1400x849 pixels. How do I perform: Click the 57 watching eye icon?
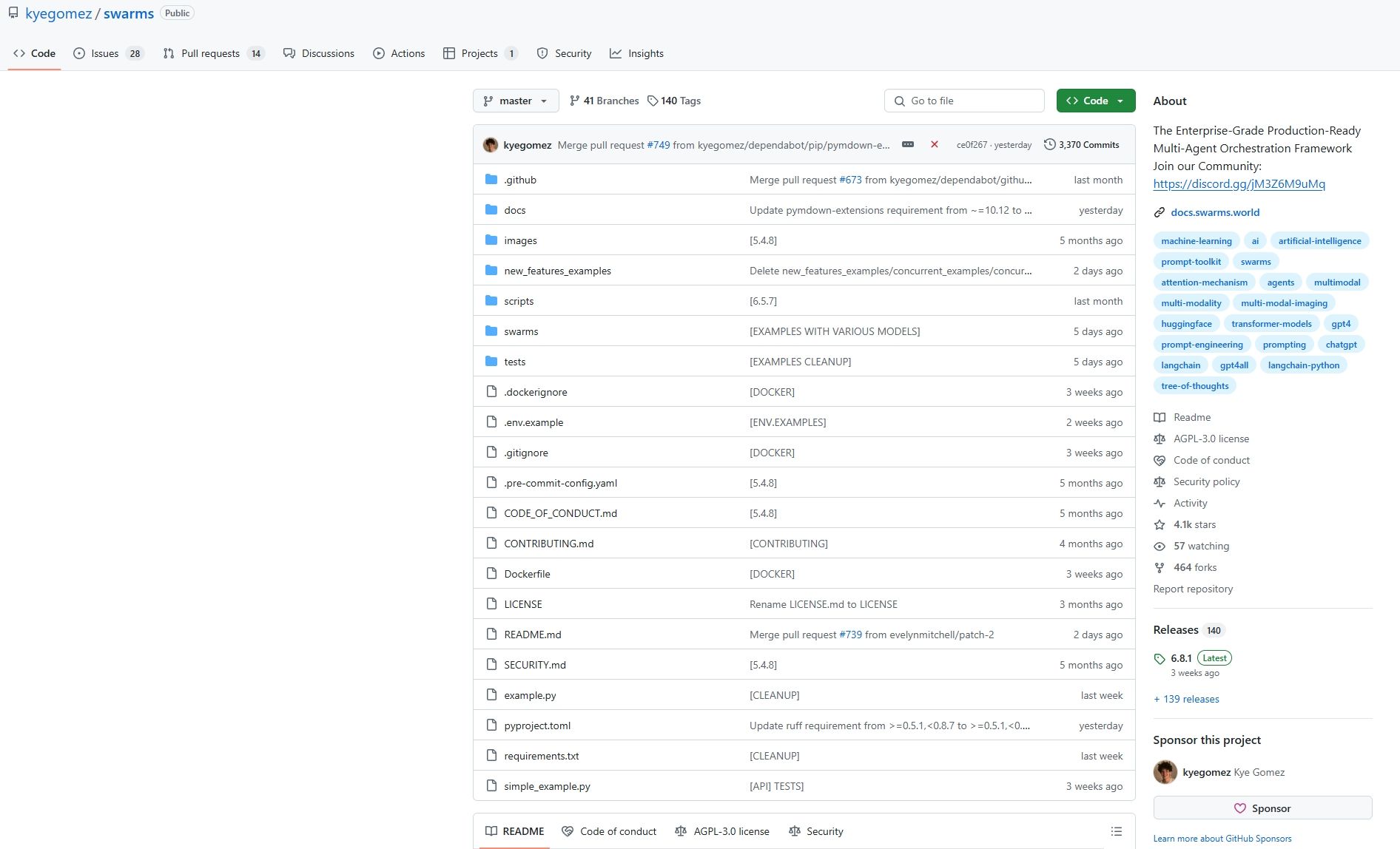[1160, 546]
